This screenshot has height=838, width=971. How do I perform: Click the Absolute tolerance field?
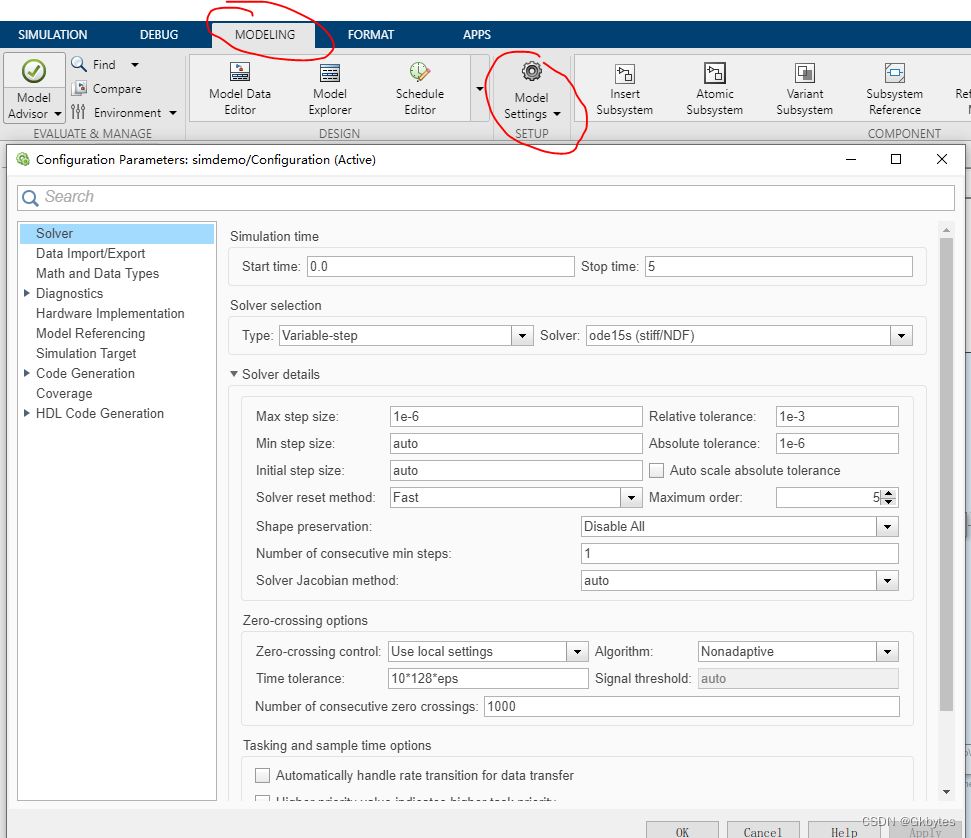837,443
